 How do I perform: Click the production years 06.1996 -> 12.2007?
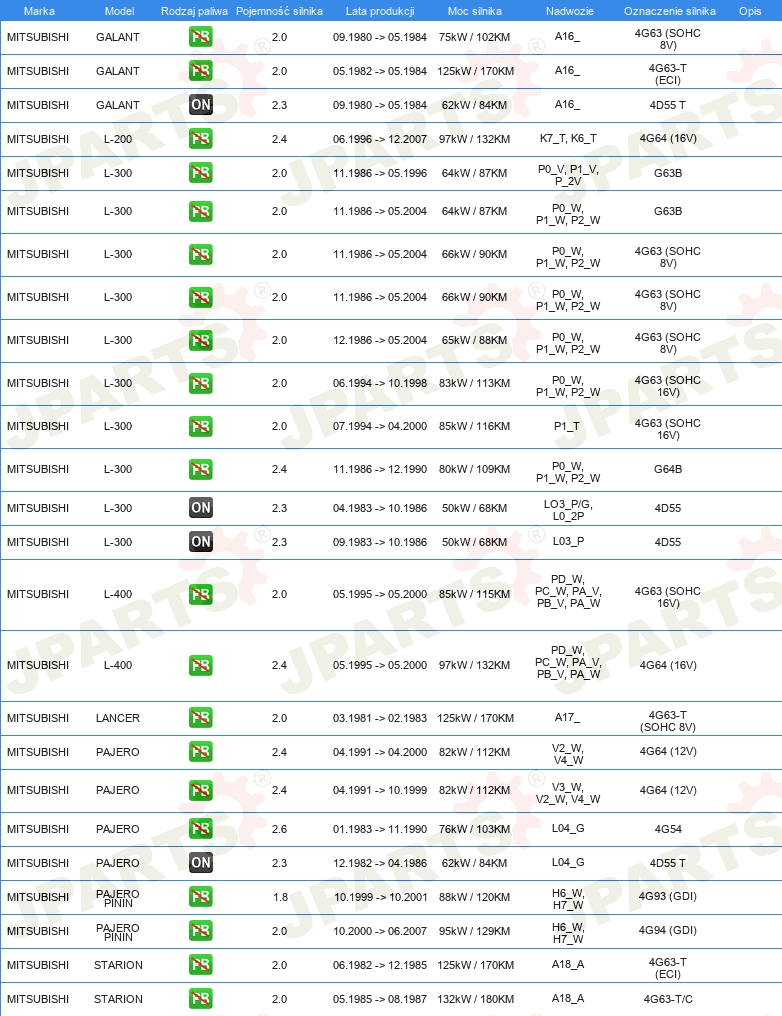pos(380,139)
